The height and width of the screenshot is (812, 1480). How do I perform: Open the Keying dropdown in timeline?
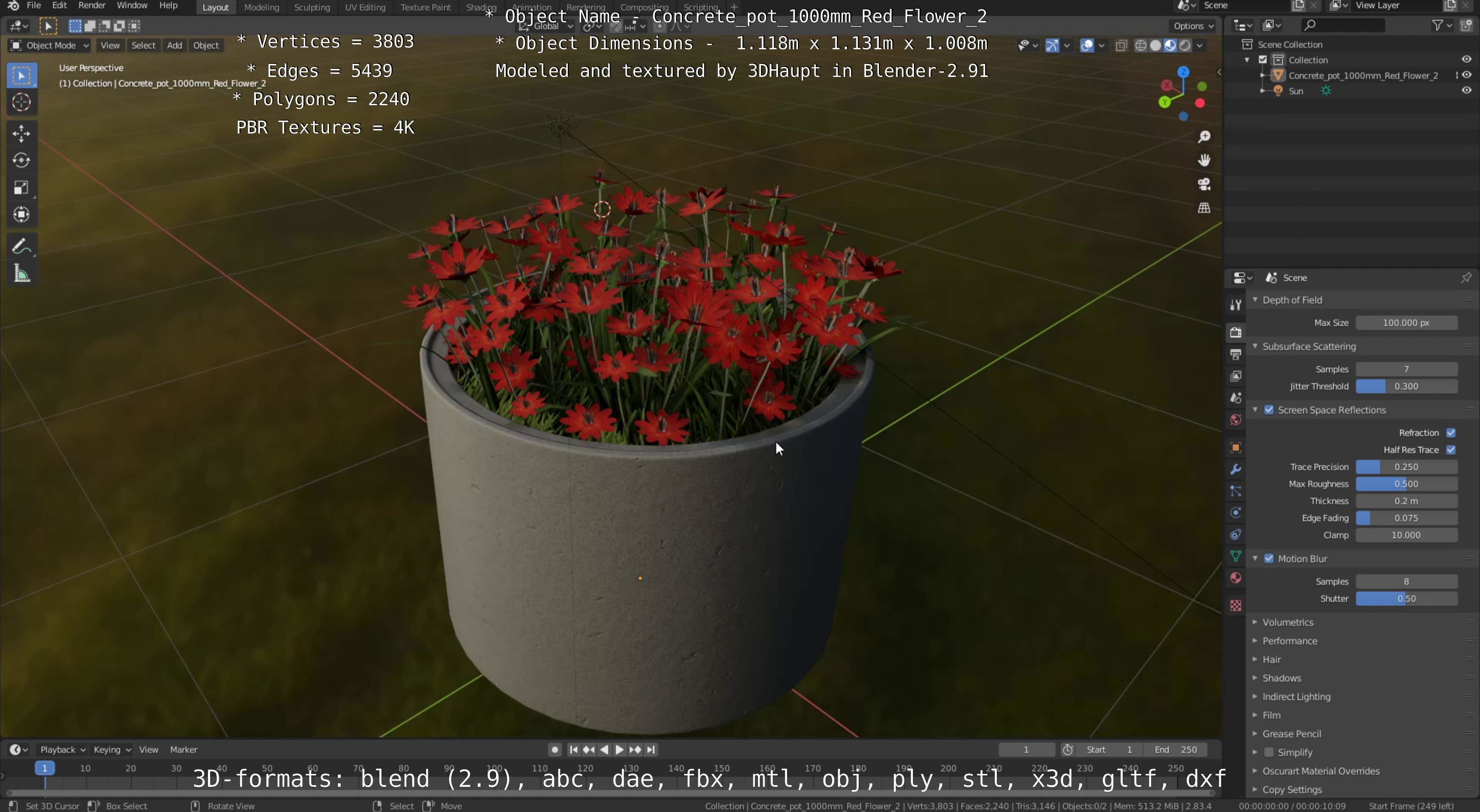tap(112, 749)
